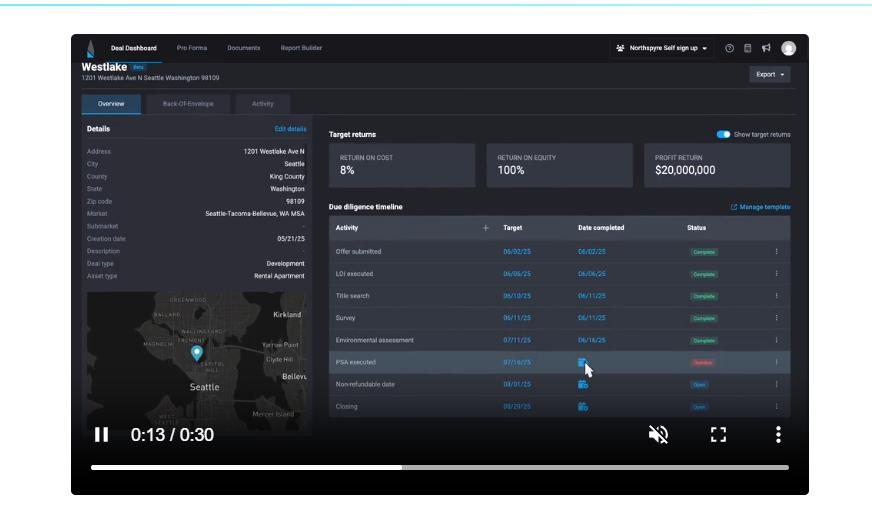Click Closing target date
Screen dimensions: 872x526
pyautogui.click(x=517, y=406)
